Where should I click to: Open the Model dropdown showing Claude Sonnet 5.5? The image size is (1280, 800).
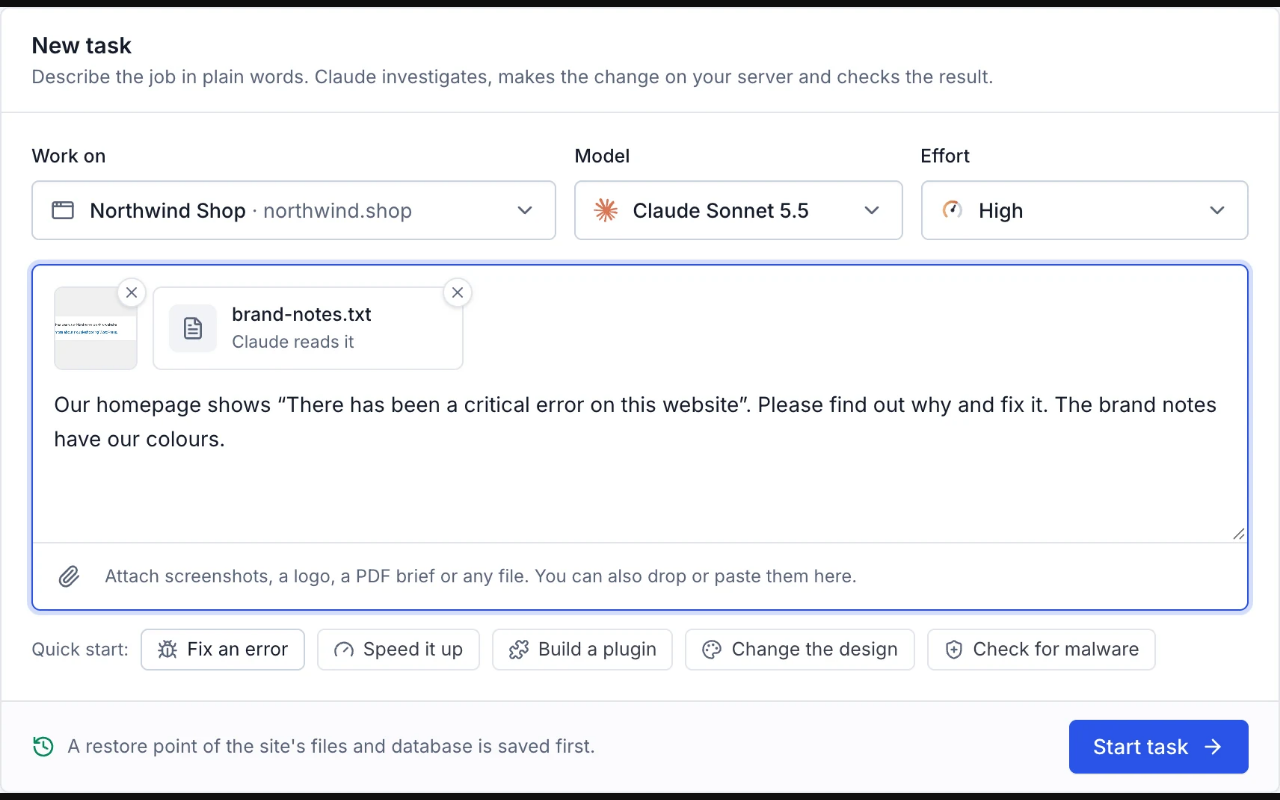click(738, 210)
